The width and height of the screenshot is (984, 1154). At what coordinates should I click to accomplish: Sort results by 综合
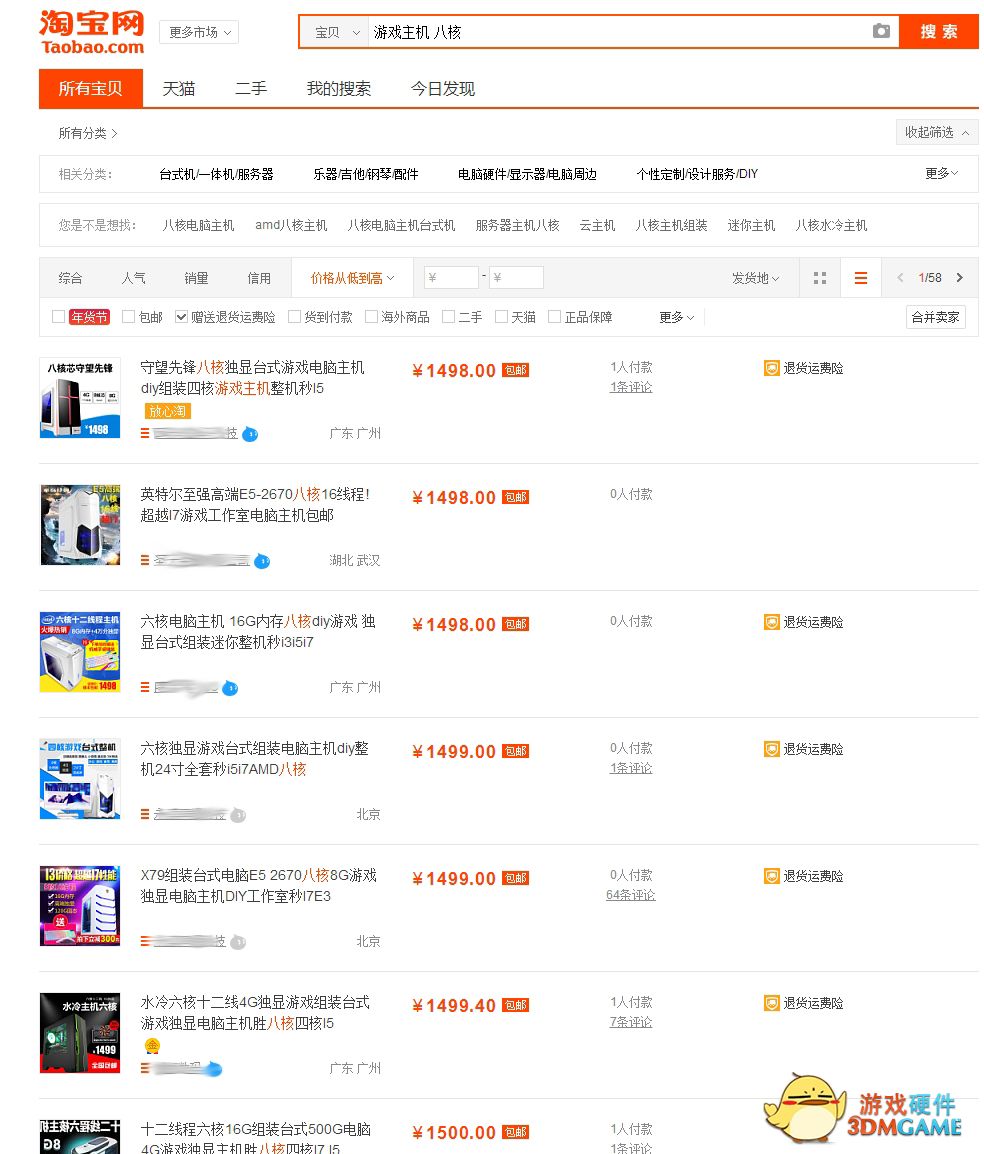[x=70, y=278]
